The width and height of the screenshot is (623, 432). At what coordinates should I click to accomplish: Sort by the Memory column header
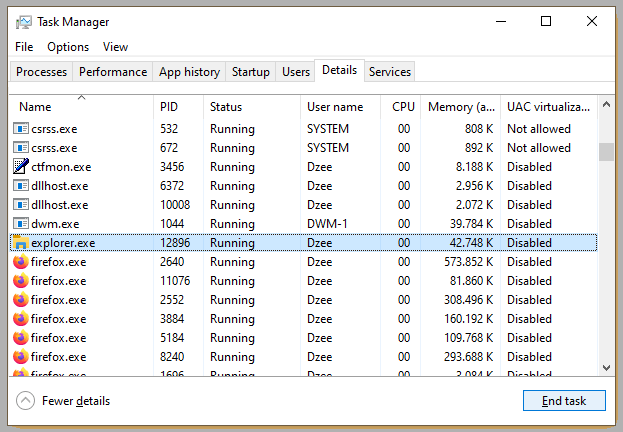click(461, 107)
